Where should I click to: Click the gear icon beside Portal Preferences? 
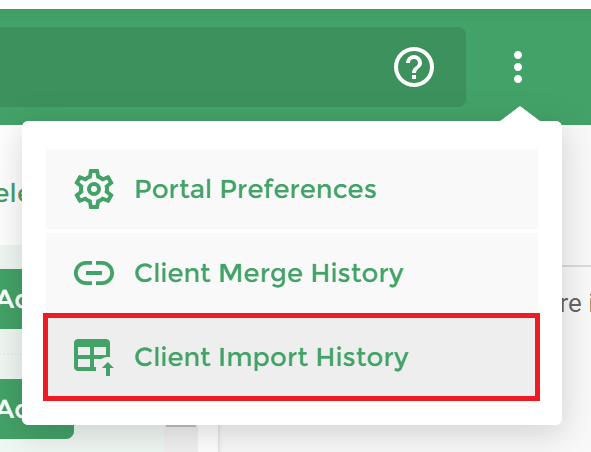coord(94,189)
